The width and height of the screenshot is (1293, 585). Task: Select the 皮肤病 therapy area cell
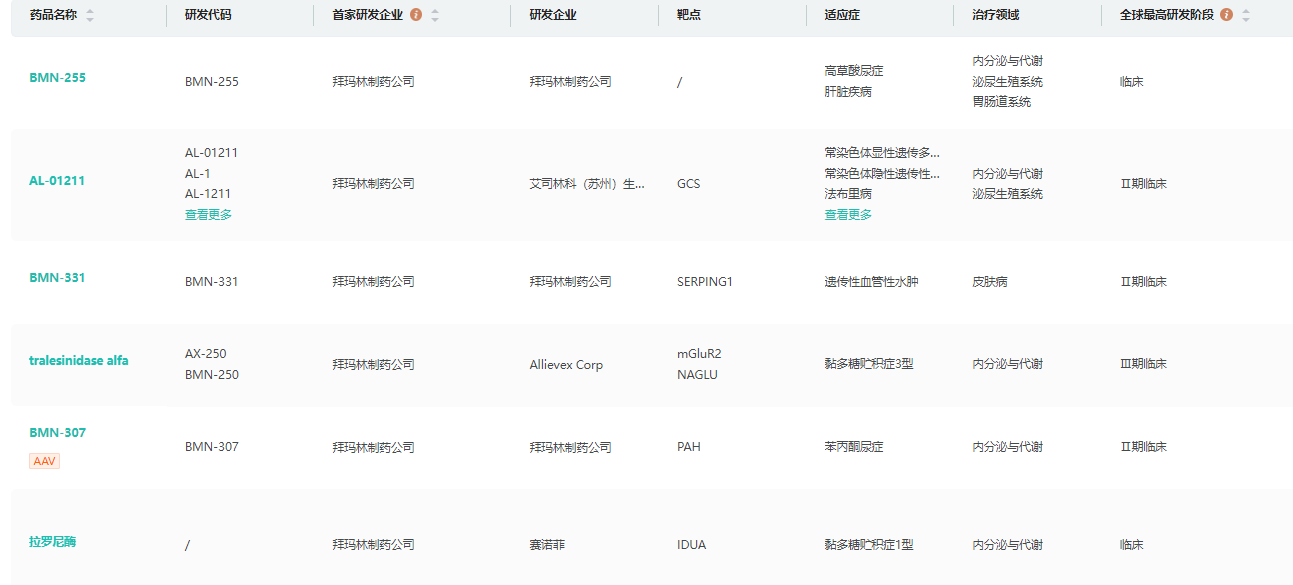(x=990, y=282)
